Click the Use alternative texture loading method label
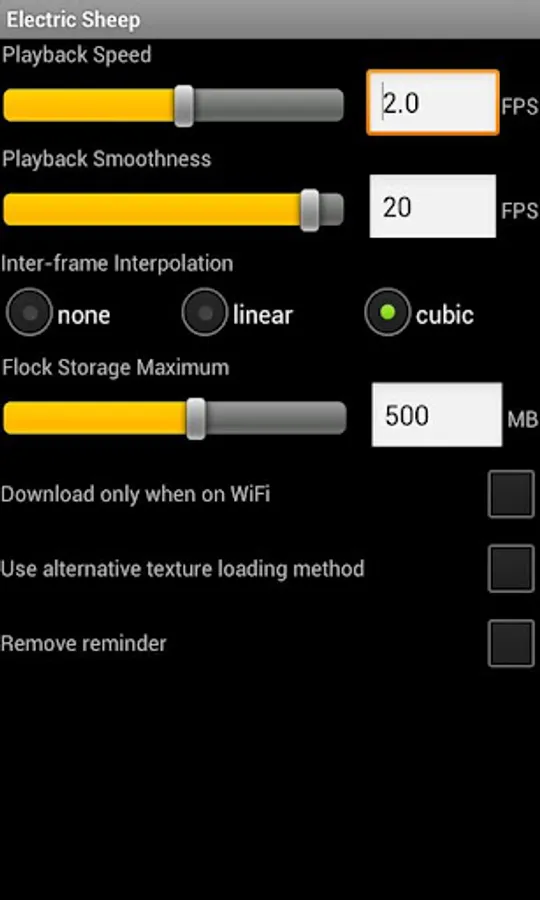Screen dimensions: 540x900 tap(182, 569)
